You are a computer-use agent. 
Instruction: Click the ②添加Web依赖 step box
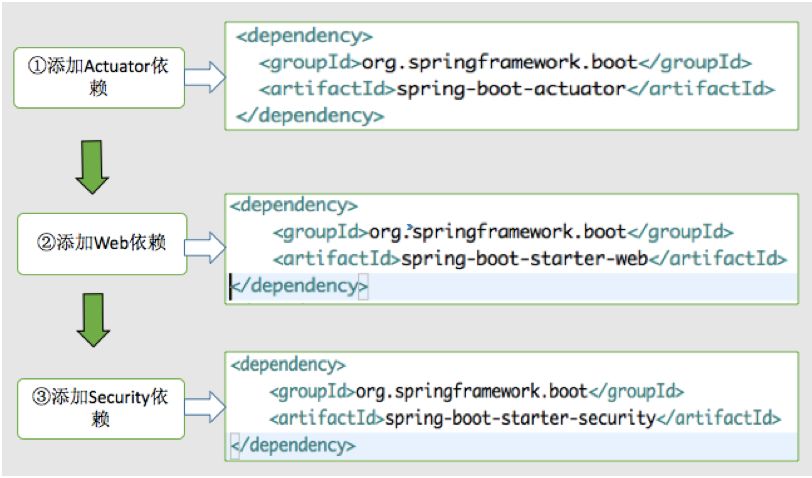[102, 243]
